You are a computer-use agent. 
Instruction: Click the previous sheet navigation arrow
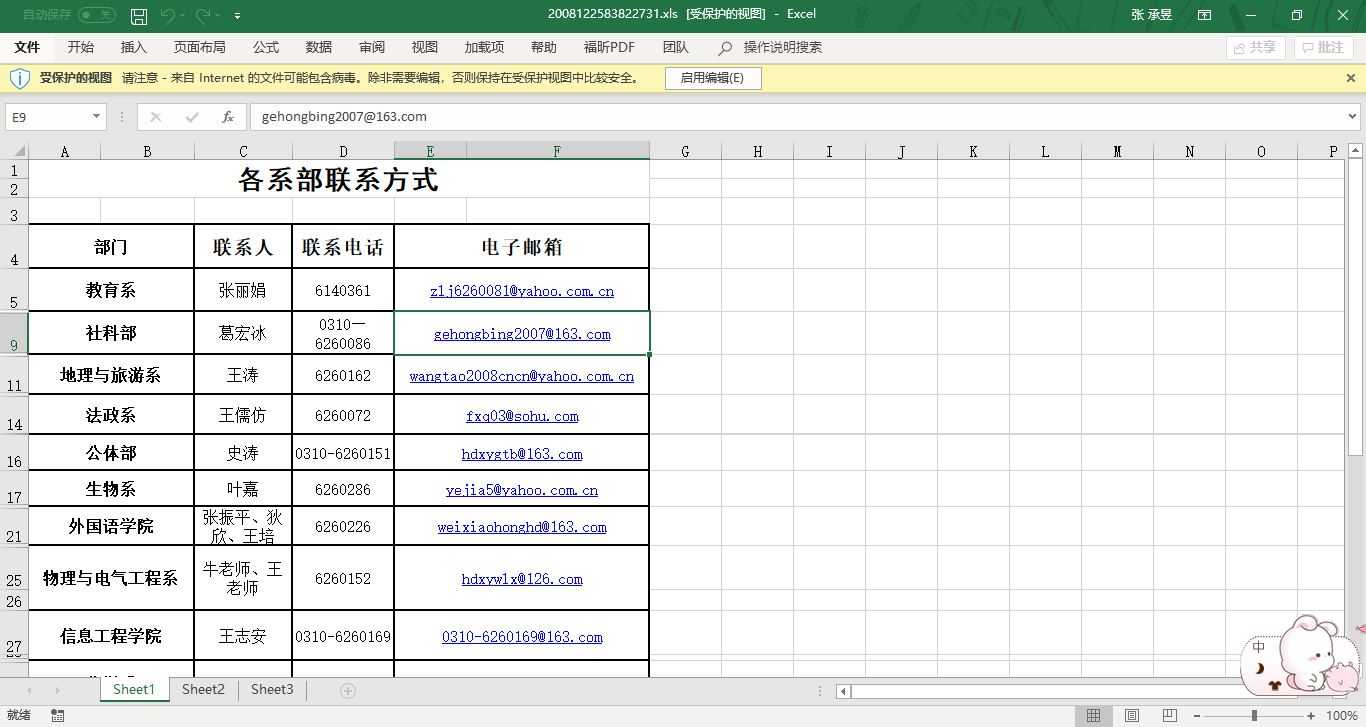pyautogui.click(x=29, y=690)
